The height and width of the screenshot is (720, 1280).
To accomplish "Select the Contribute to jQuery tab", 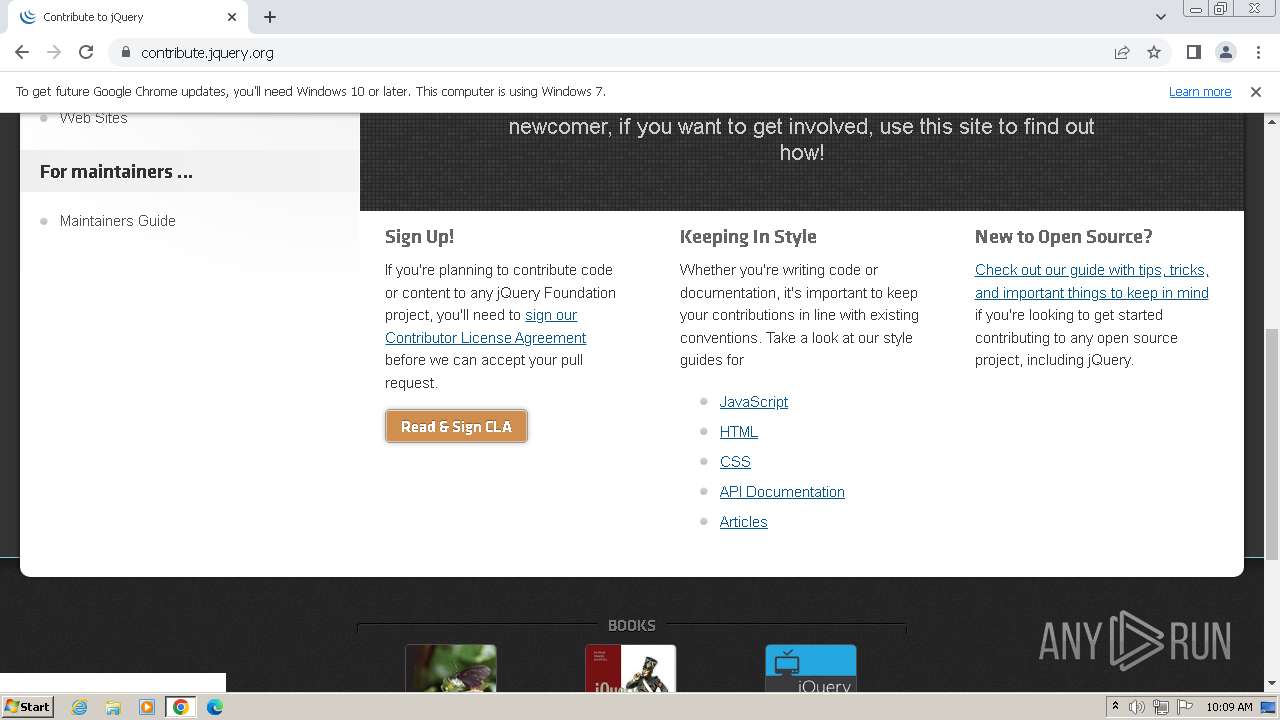I will [128, 17].
